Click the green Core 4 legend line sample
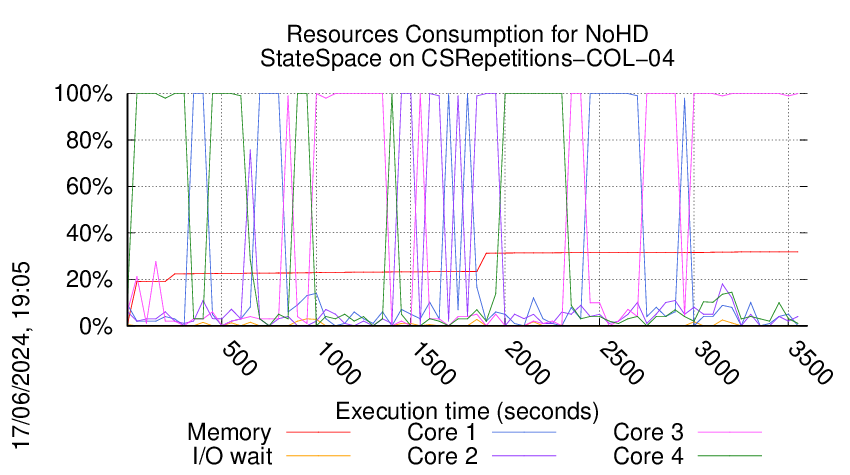Viewport: 850px width, 475px height. click(x=730, y=456)
